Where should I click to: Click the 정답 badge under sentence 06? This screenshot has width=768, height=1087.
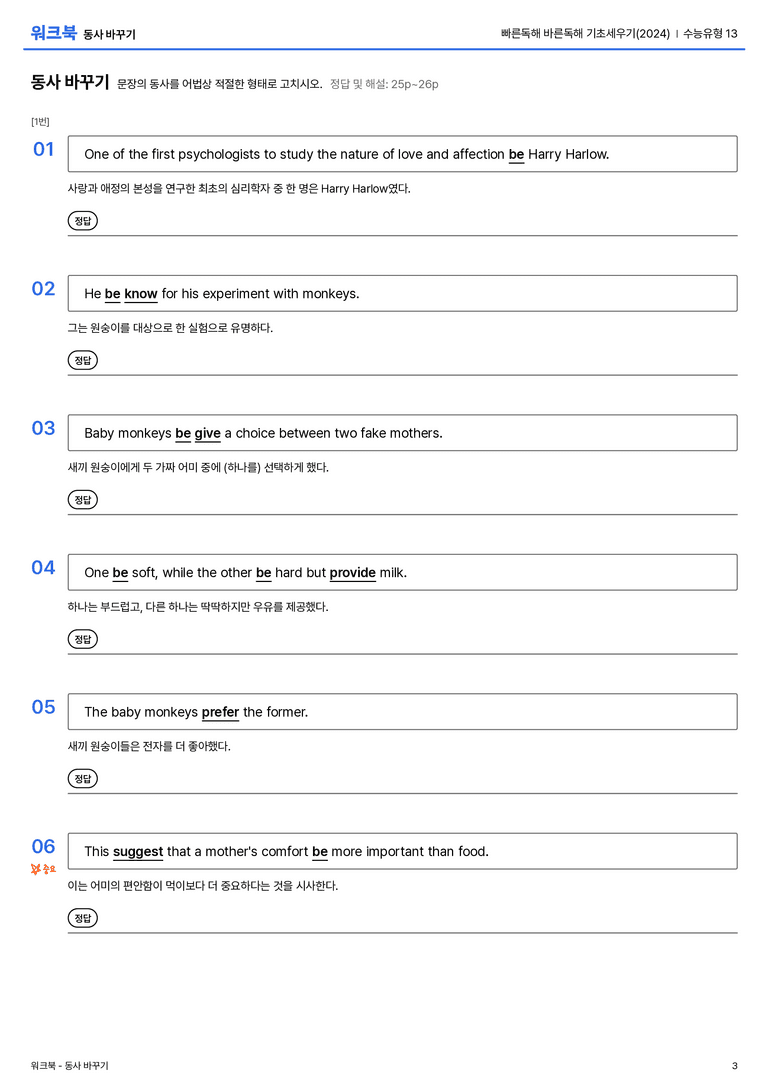[82, 917]
